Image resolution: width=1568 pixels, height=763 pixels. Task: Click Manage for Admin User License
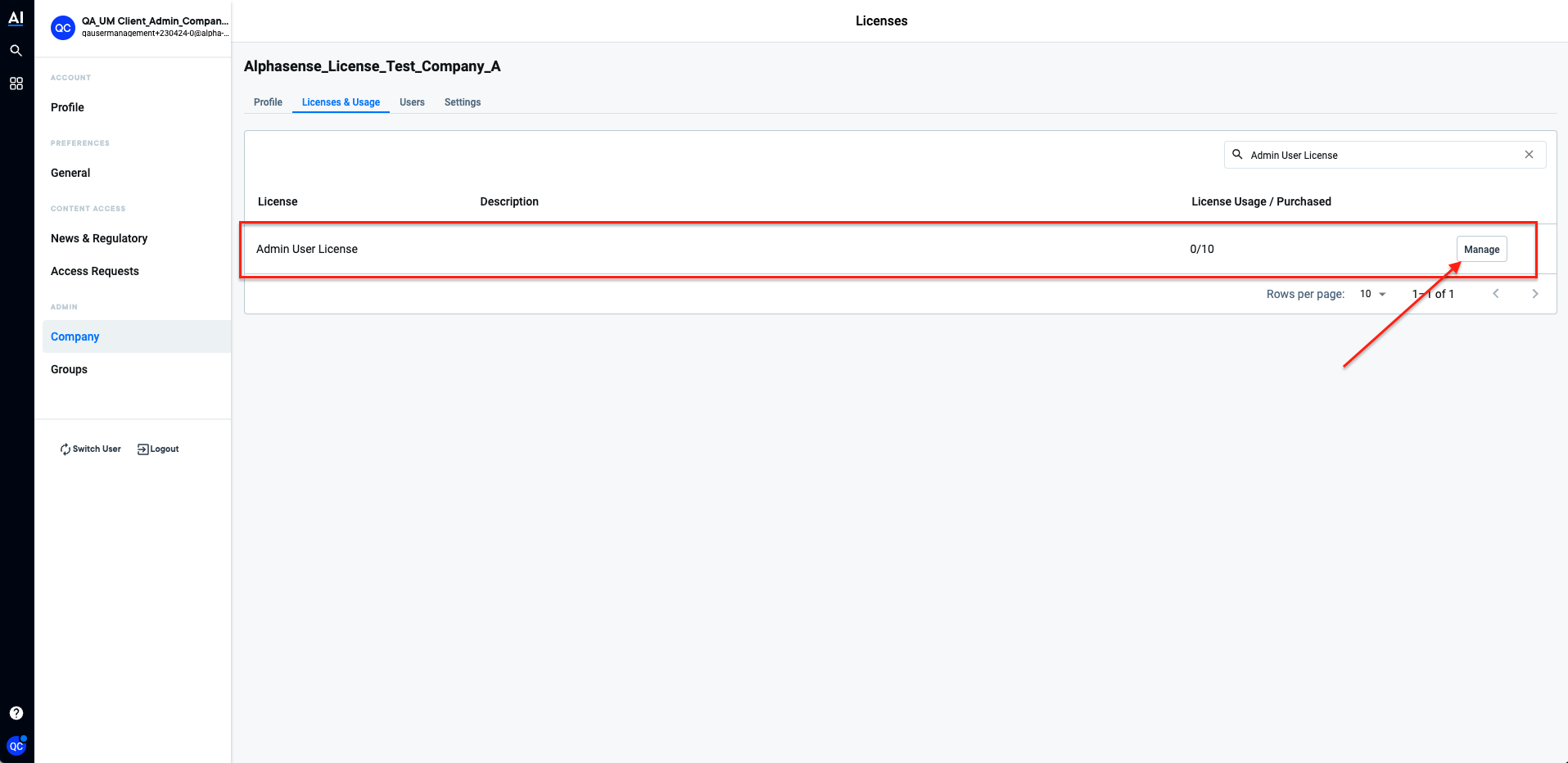click(x=1481, y=249)
